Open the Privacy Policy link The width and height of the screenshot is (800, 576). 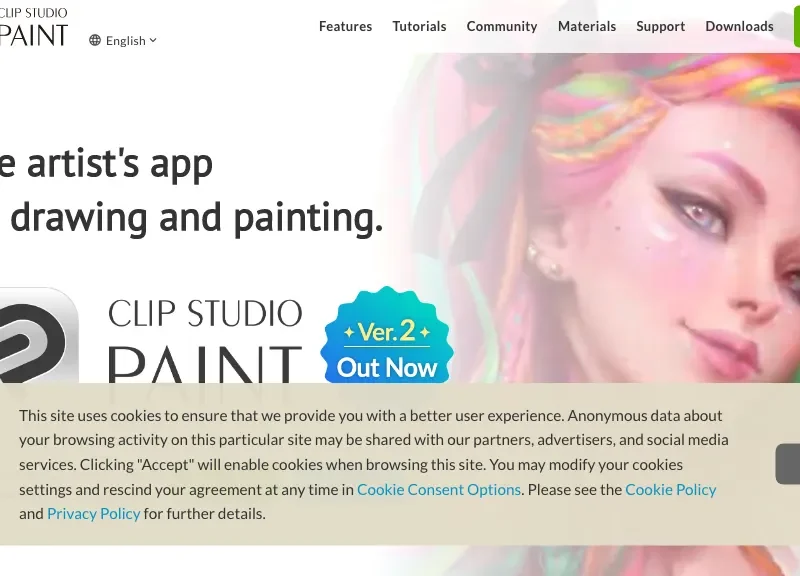click(x=93, y=513)
